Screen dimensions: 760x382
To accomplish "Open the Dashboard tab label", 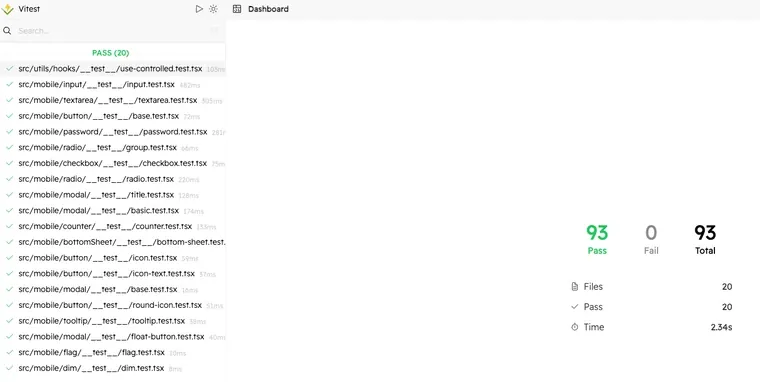I will (x=268, y=9).
